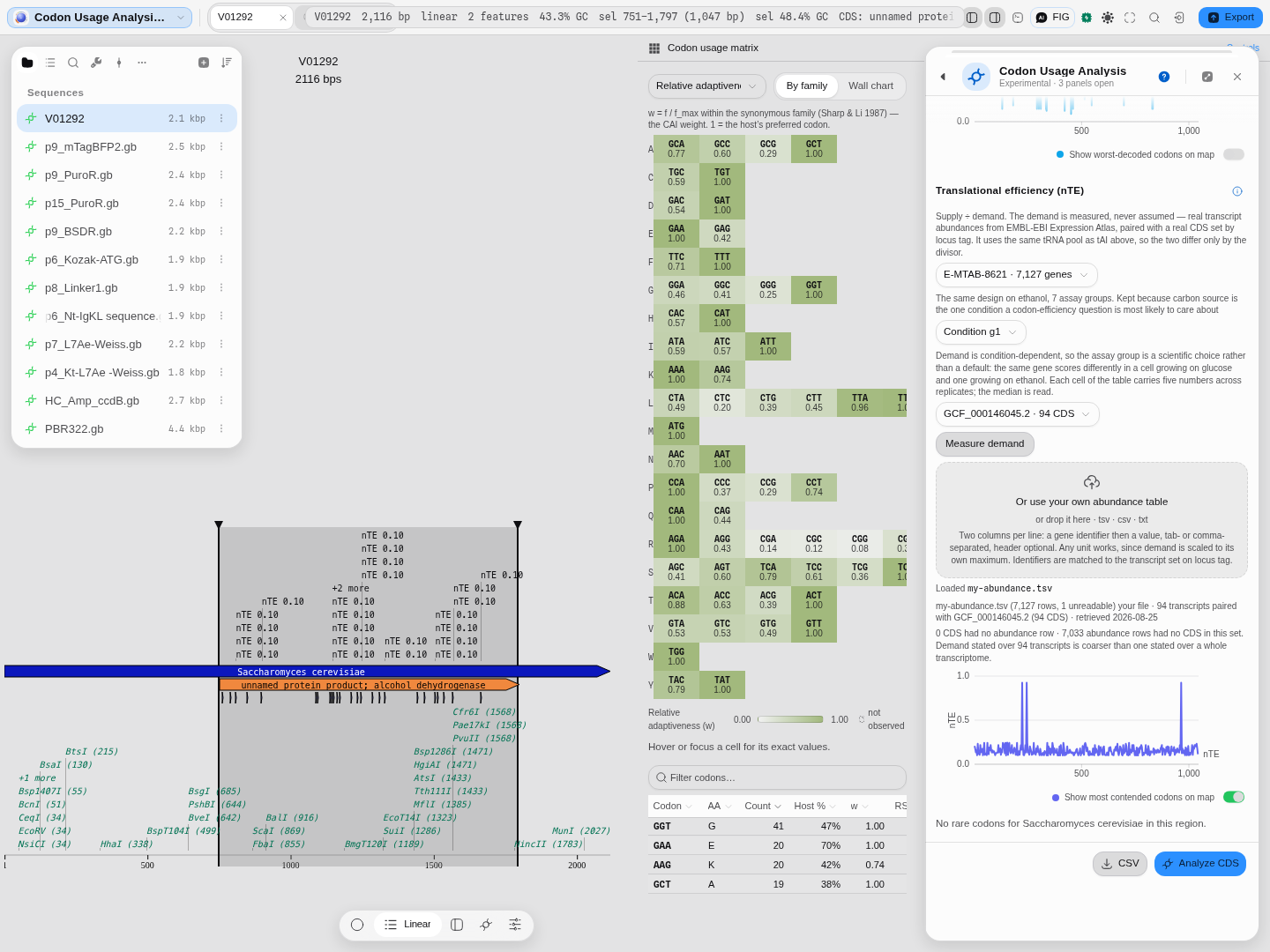Toggle the right panel layout icon in the top bar

click(995, 18)
